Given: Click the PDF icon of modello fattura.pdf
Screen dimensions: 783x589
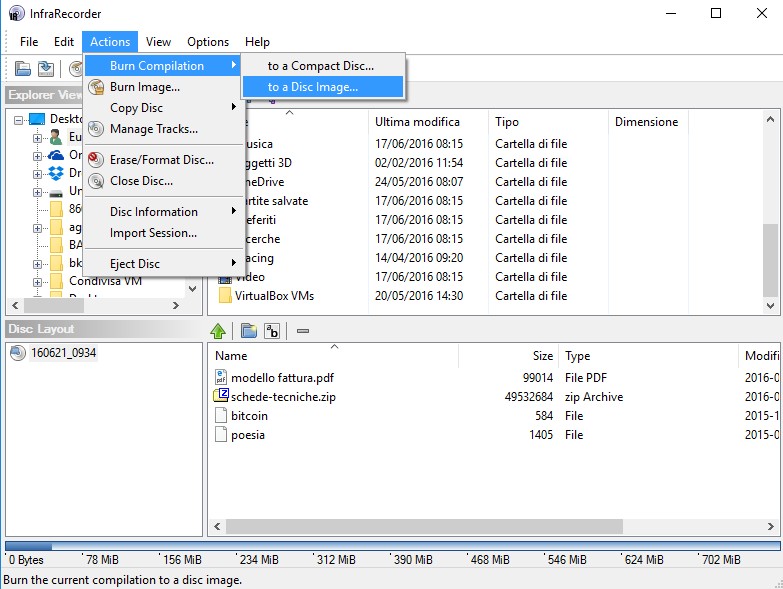Looking at the screenshot, I should (221, 377).
